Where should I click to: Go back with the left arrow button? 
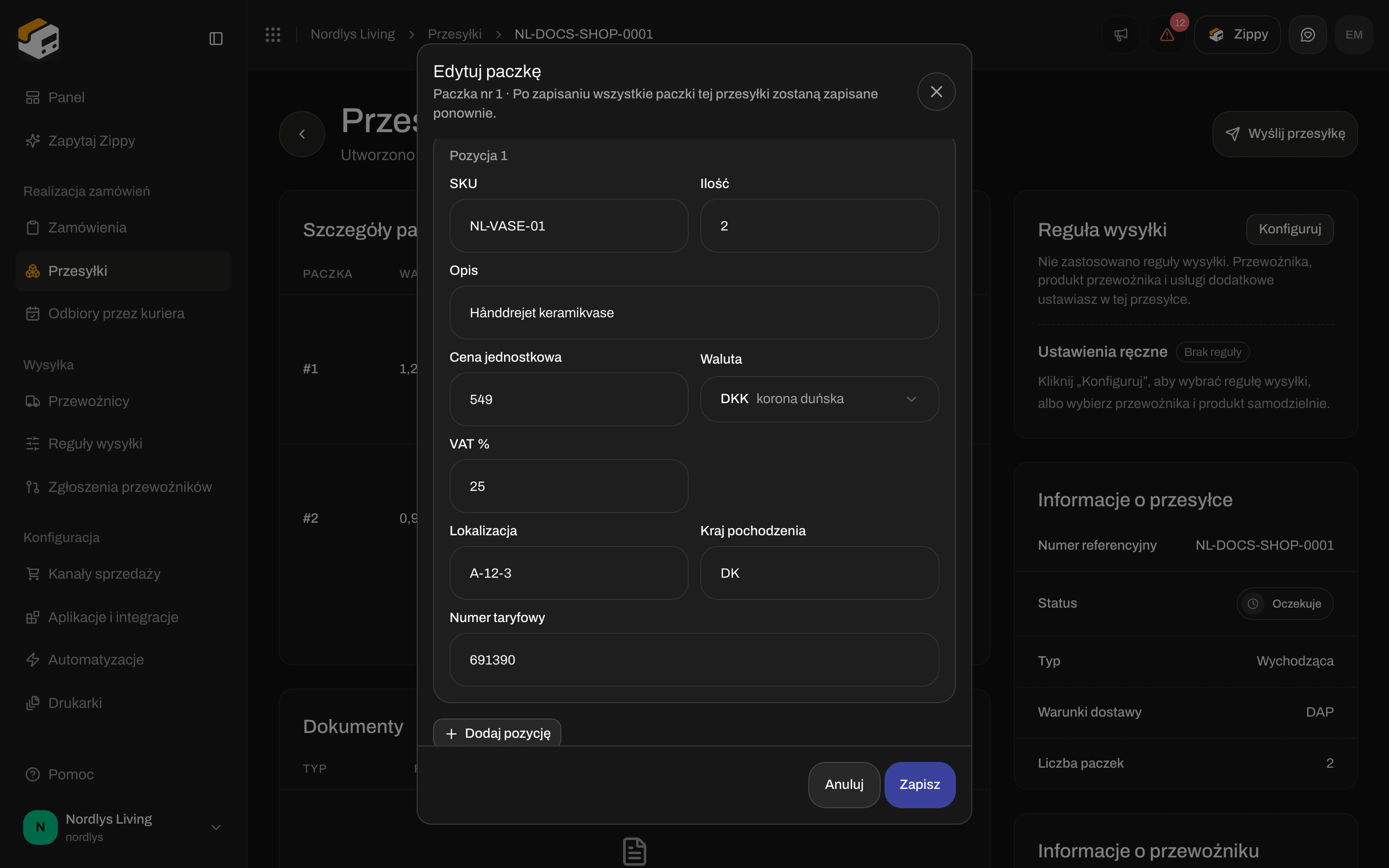pos(302,134)
